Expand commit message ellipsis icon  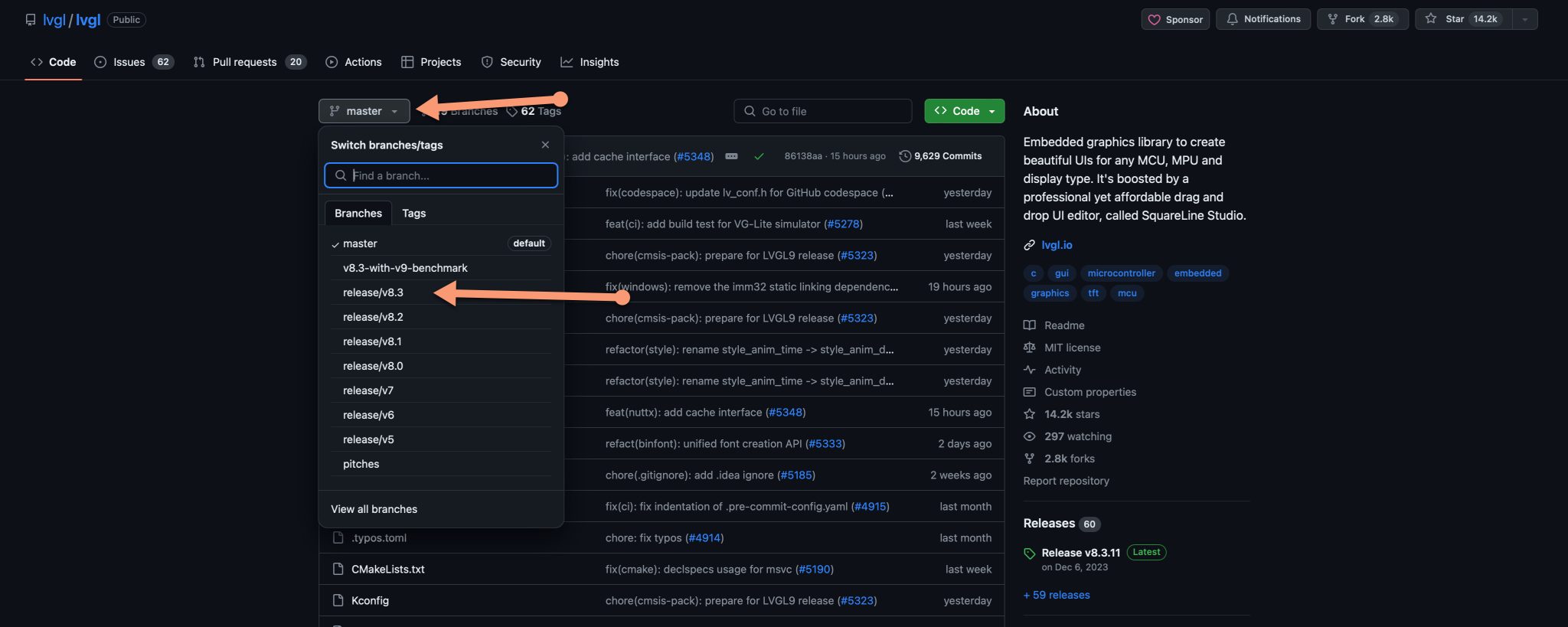pos(731,156)
